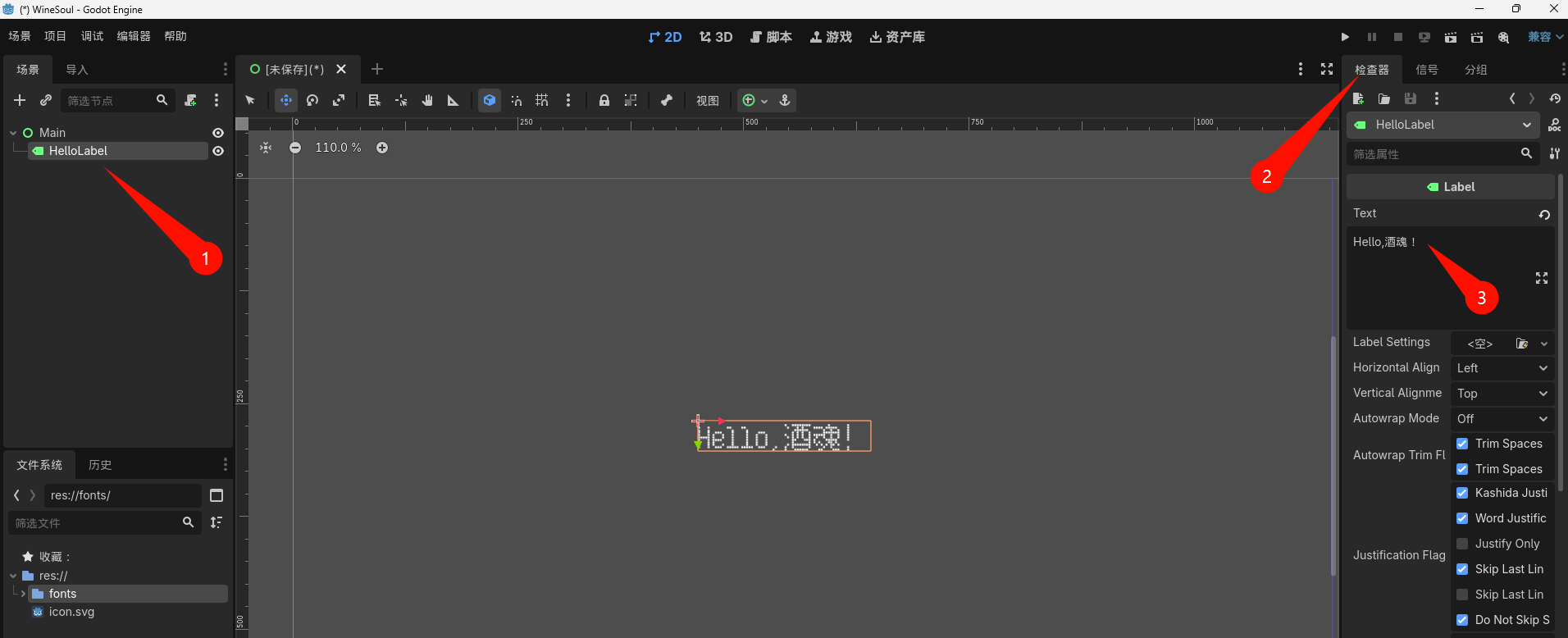Open the 场景 menu in menu bar

pos(20,36)
